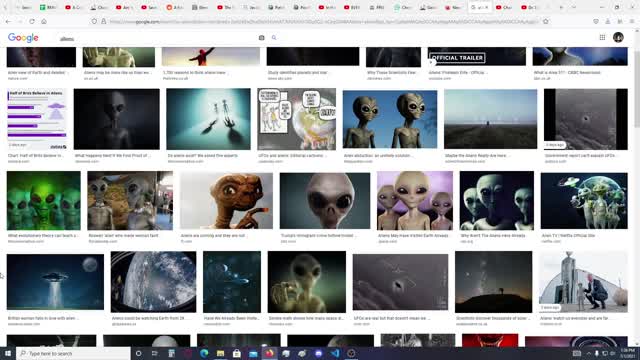Image resolution: width=640 pixels, height=360 pixels.
Task: Open the browser home page icon
Action: (x=44, y=21)
